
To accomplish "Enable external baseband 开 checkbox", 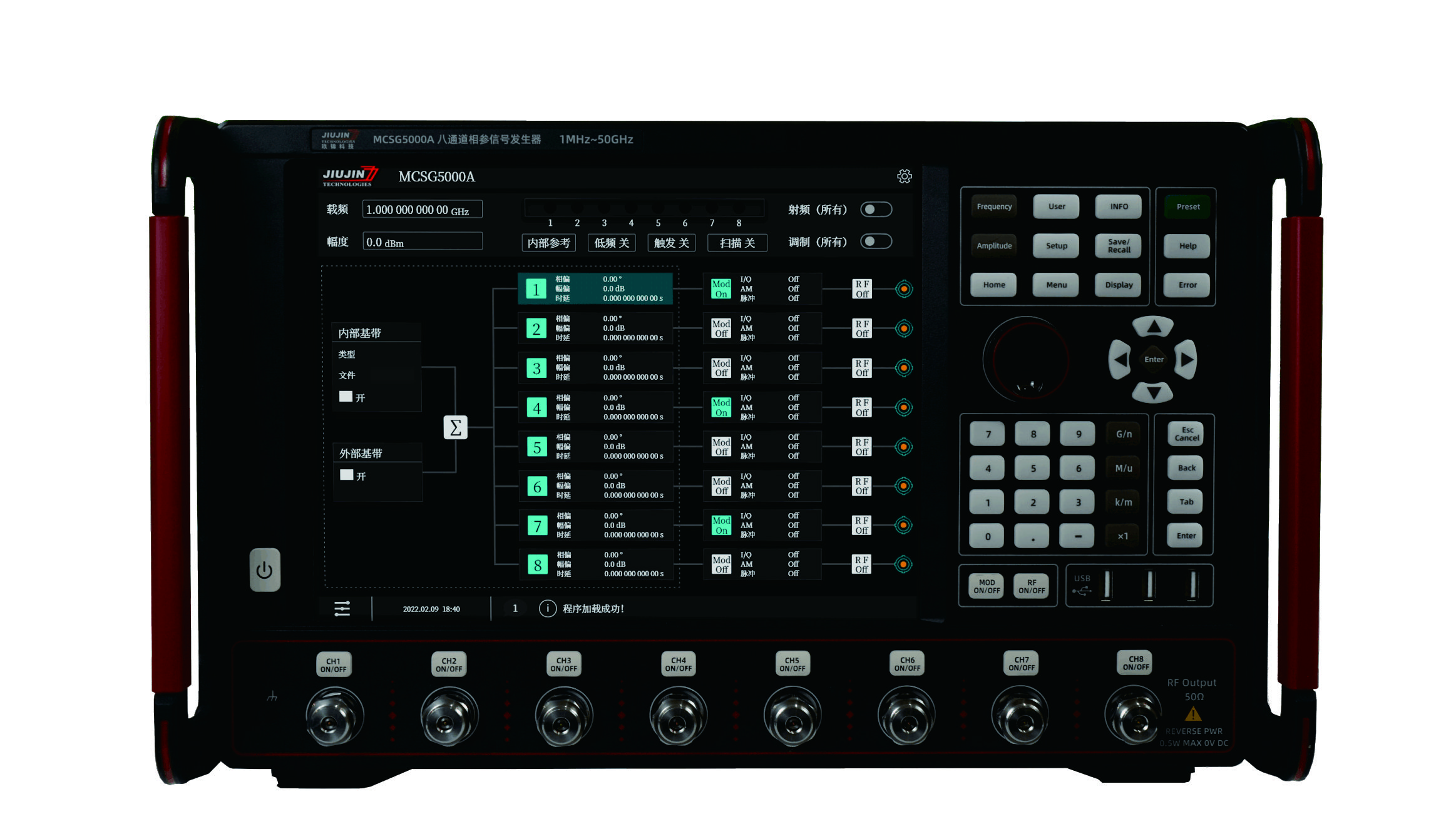I will pos(346,475).
